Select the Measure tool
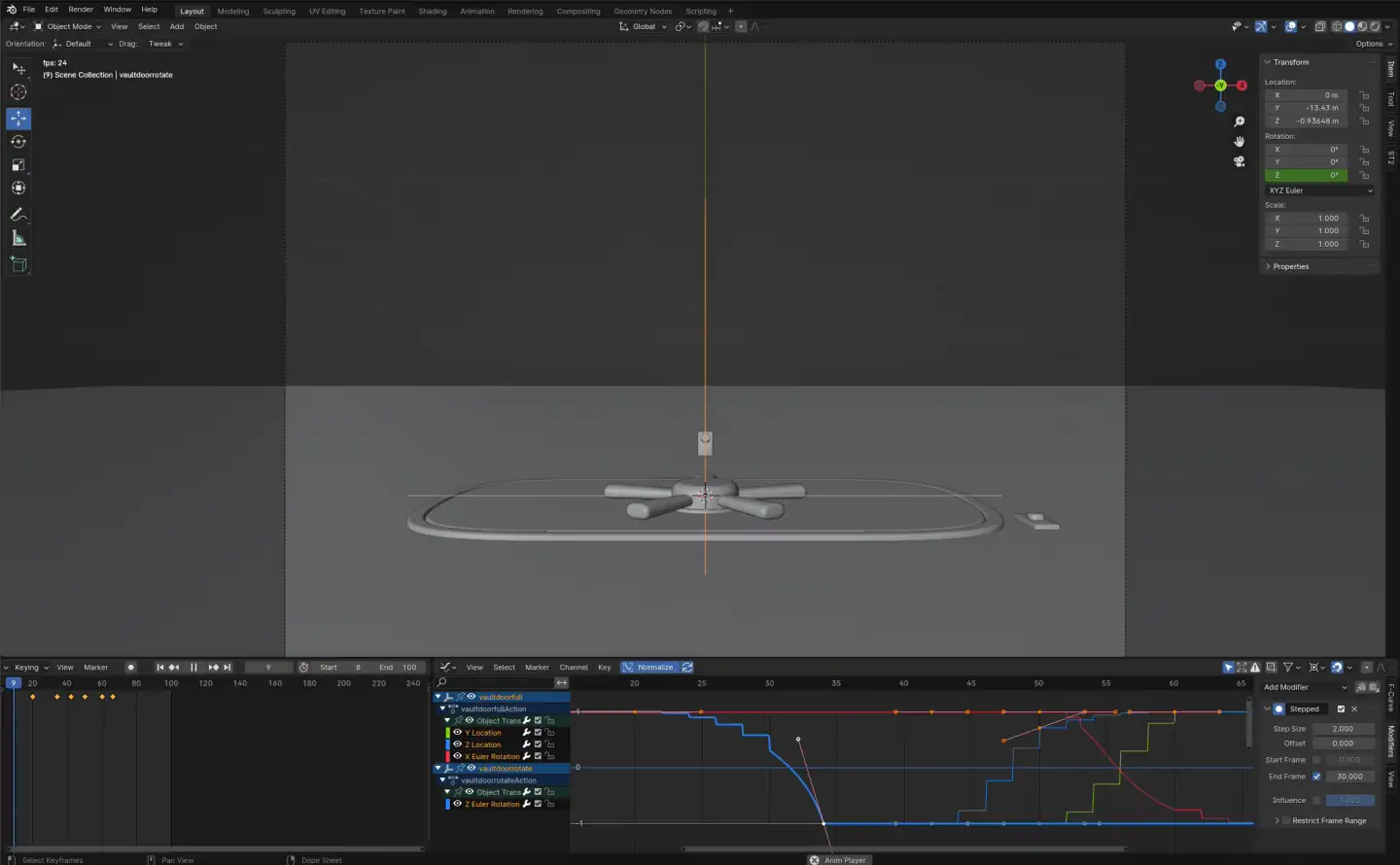1400x865 pixels. [18, 238]
